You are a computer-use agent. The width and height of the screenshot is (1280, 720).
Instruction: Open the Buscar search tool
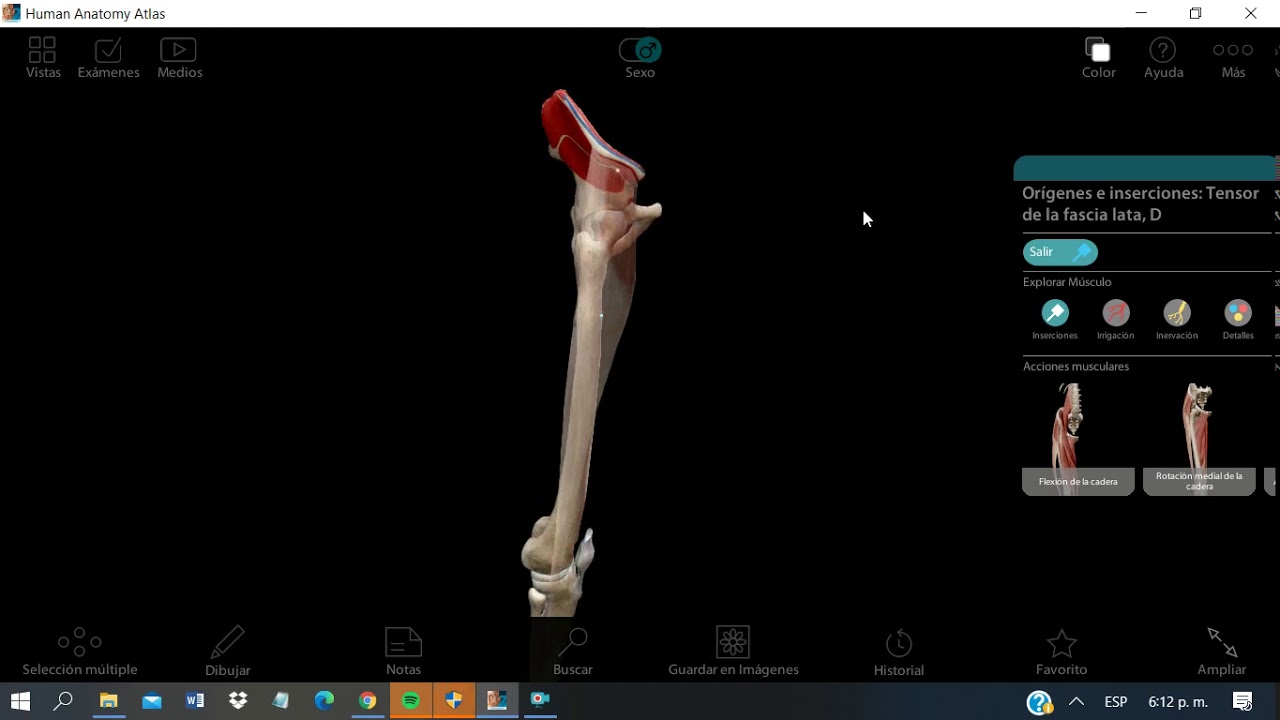573,652
